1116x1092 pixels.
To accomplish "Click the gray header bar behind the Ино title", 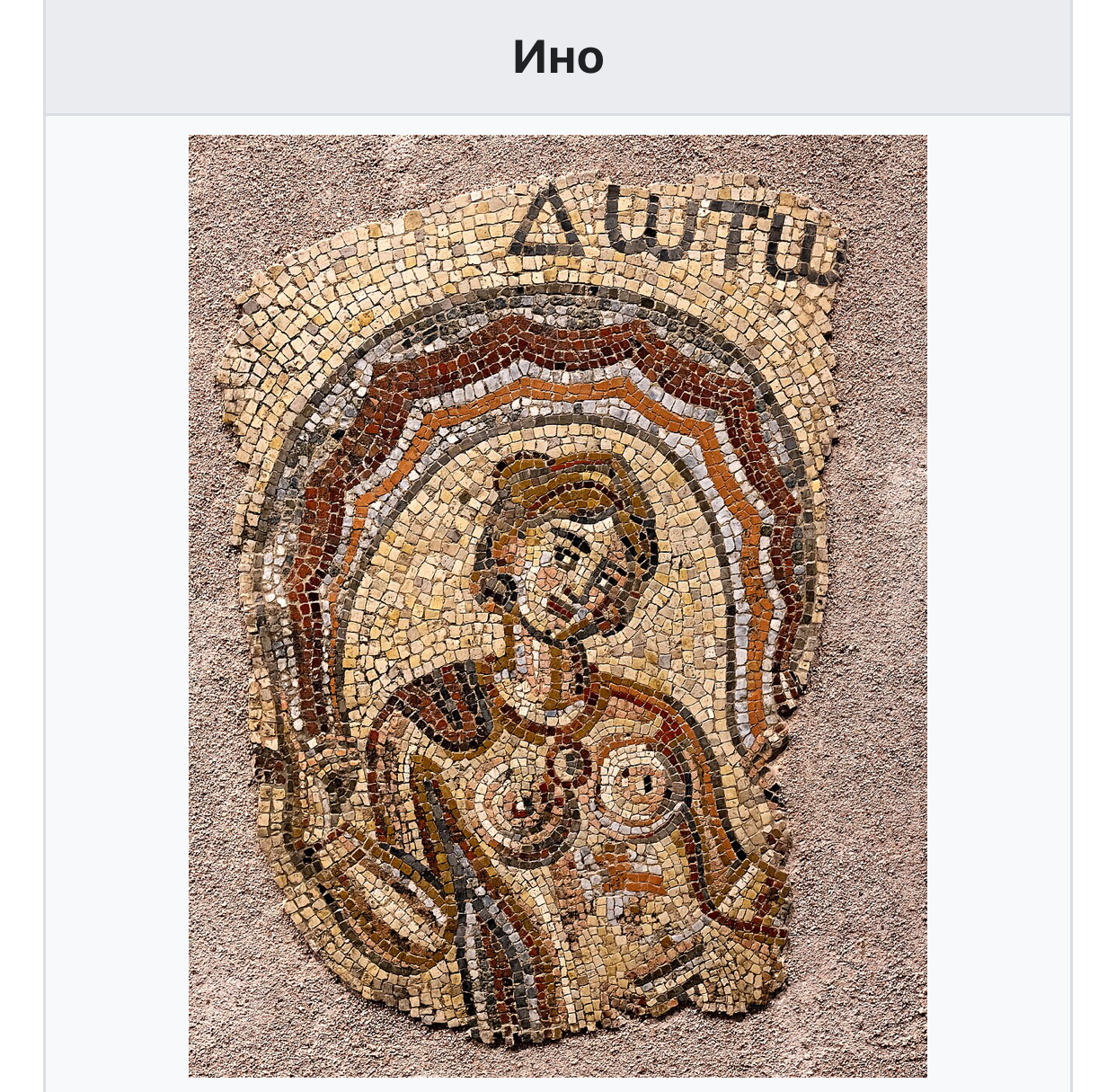I will (558, 57).
